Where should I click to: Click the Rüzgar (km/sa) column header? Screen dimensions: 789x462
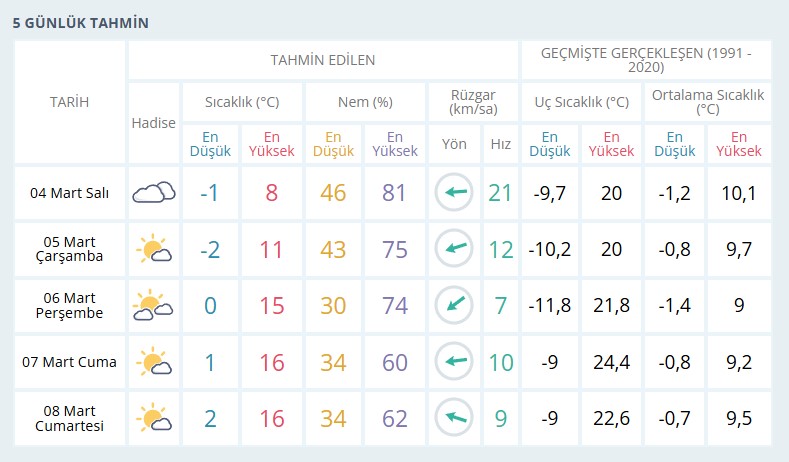473,102
